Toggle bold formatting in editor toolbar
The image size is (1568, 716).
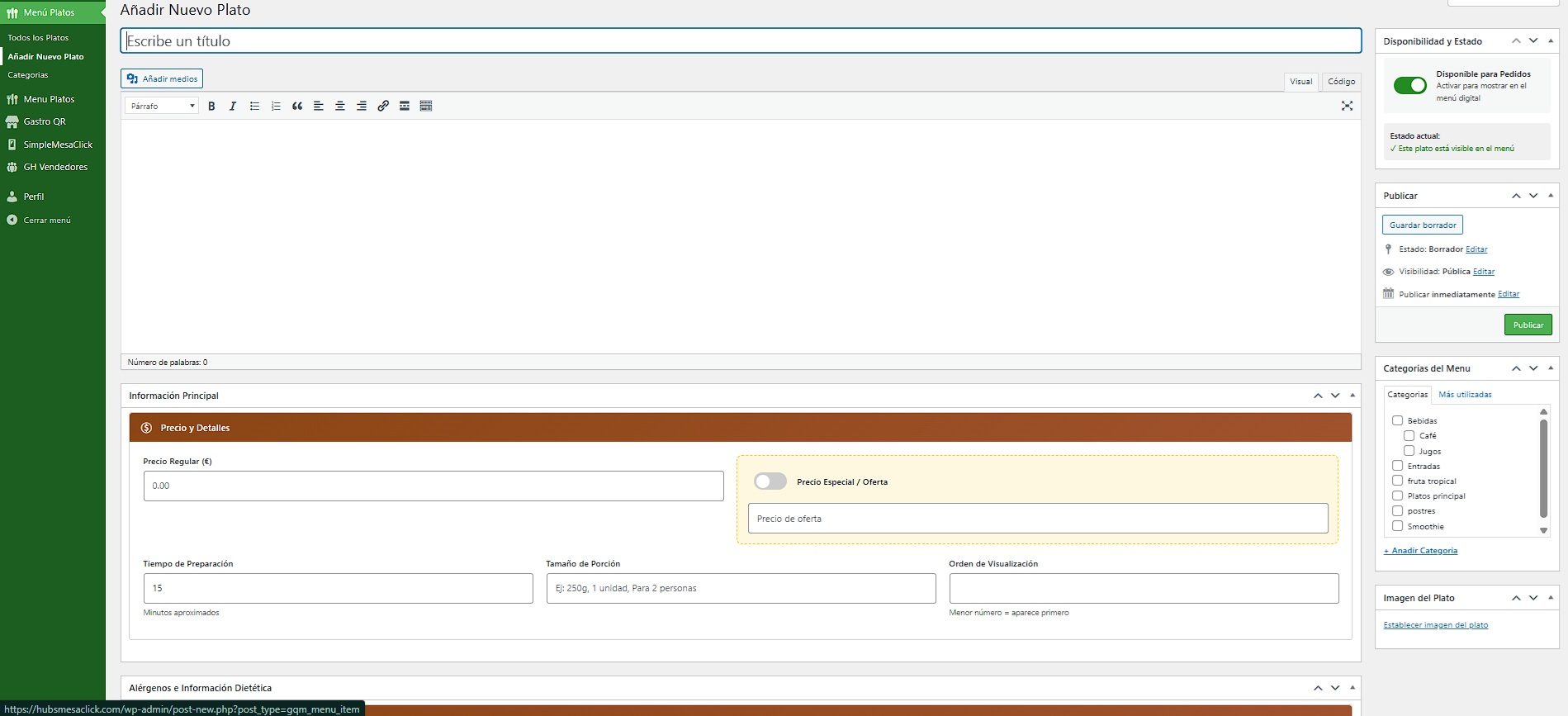(211, 107)
